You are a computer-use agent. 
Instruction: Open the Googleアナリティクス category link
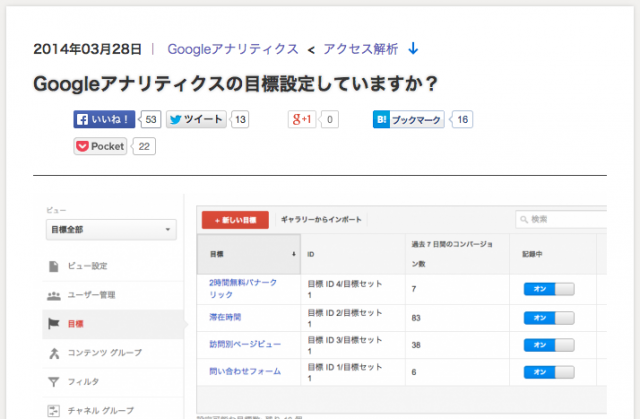(233, 49)
